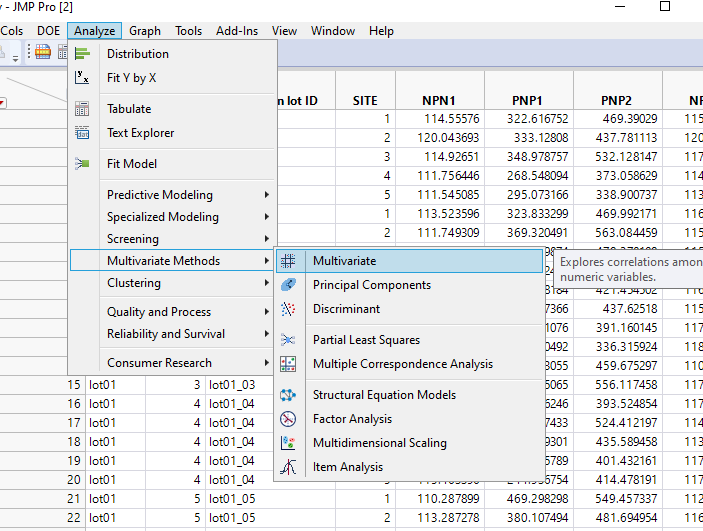The height and width of the screenshot is (531, 703).
Task: Open the Graph menu
Action: tap(145, 31)
